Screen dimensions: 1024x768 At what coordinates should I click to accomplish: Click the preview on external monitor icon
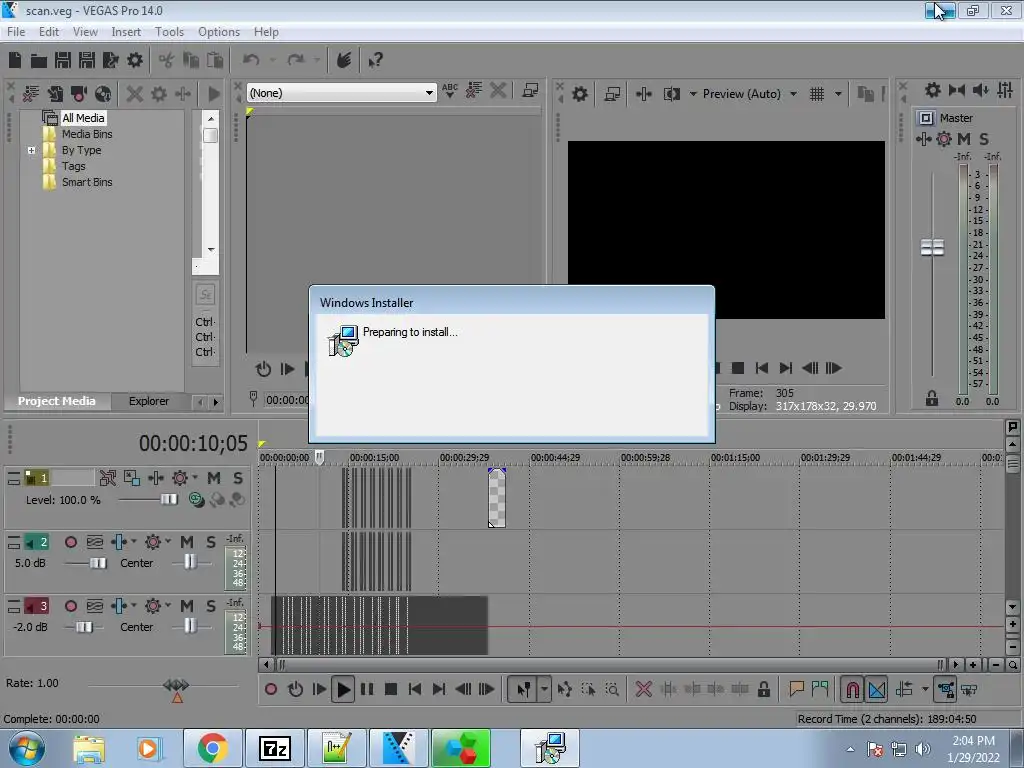[x=612, y=94]
